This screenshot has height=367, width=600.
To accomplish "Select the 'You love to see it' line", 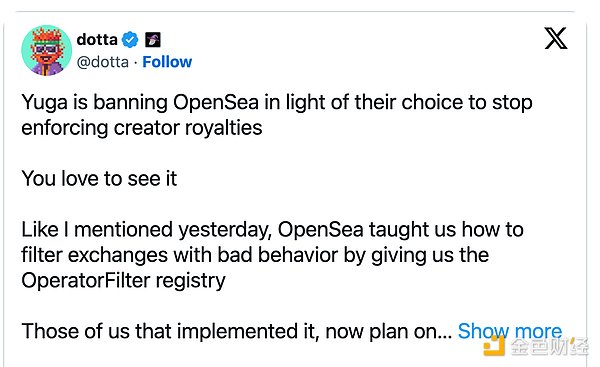I will point(99,179).
